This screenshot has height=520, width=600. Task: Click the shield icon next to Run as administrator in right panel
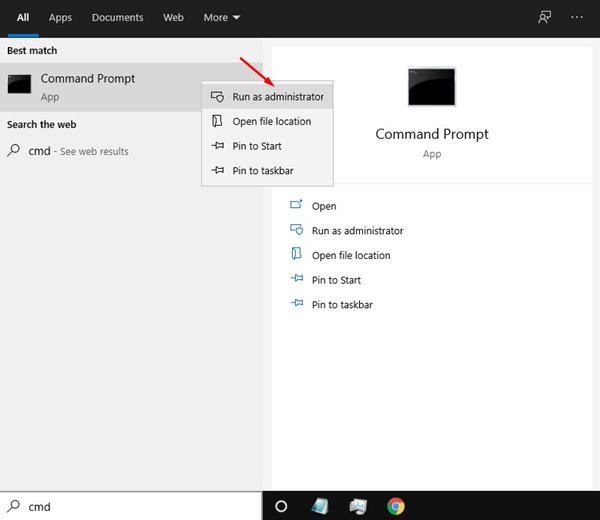tap(296, 230)
